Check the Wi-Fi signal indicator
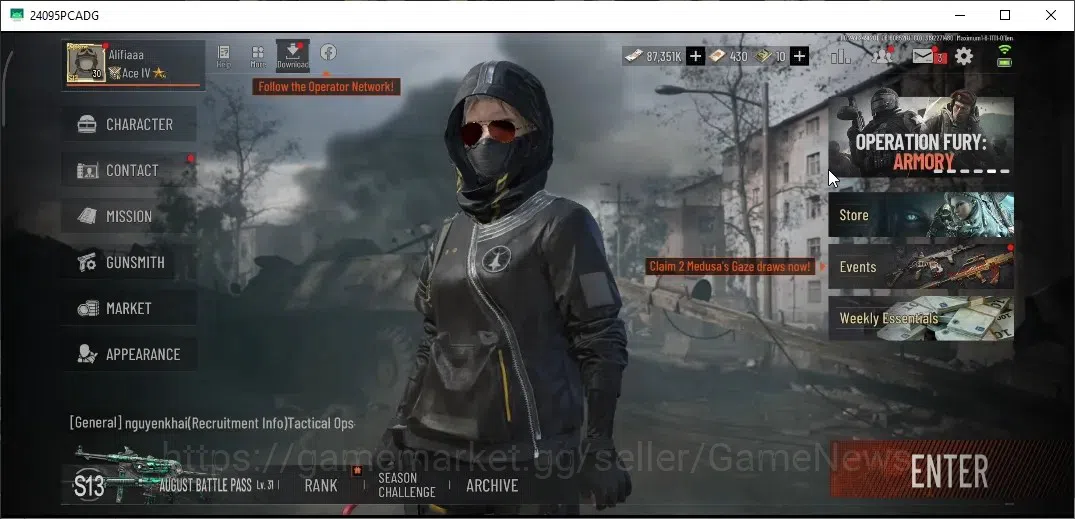 (x=1005, y=49)
